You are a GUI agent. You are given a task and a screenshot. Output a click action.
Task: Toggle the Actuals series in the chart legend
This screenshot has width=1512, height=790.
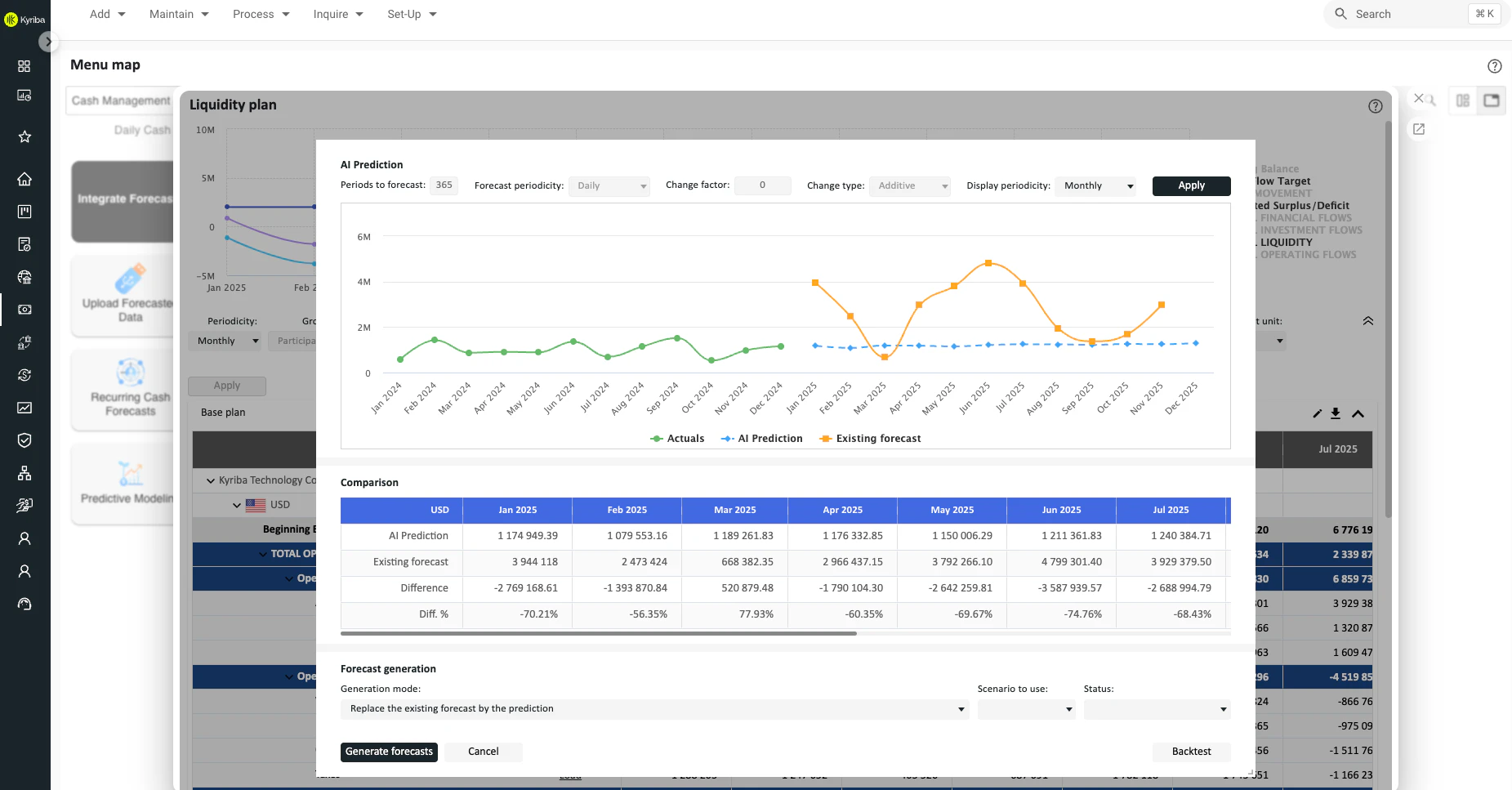(678, 438)
